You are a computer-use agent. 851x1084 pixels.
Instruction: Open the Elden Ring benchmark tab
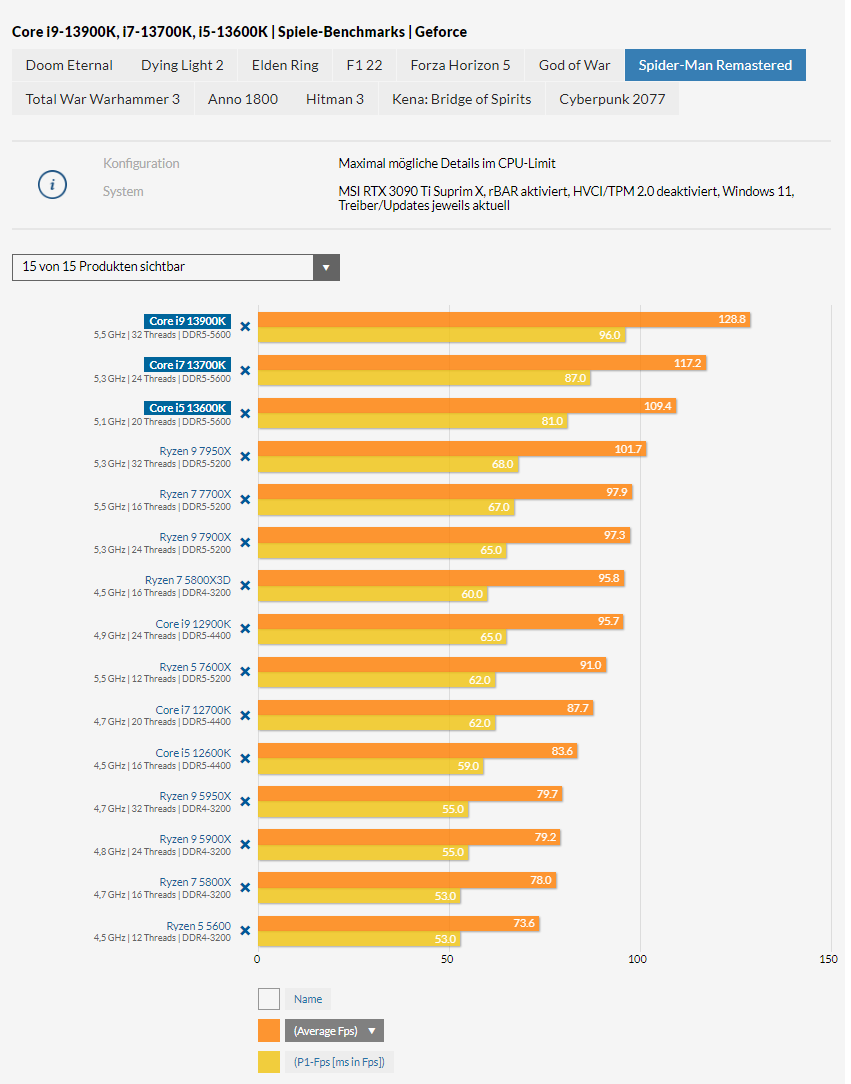pyautogui.click(x=285, y=65)
